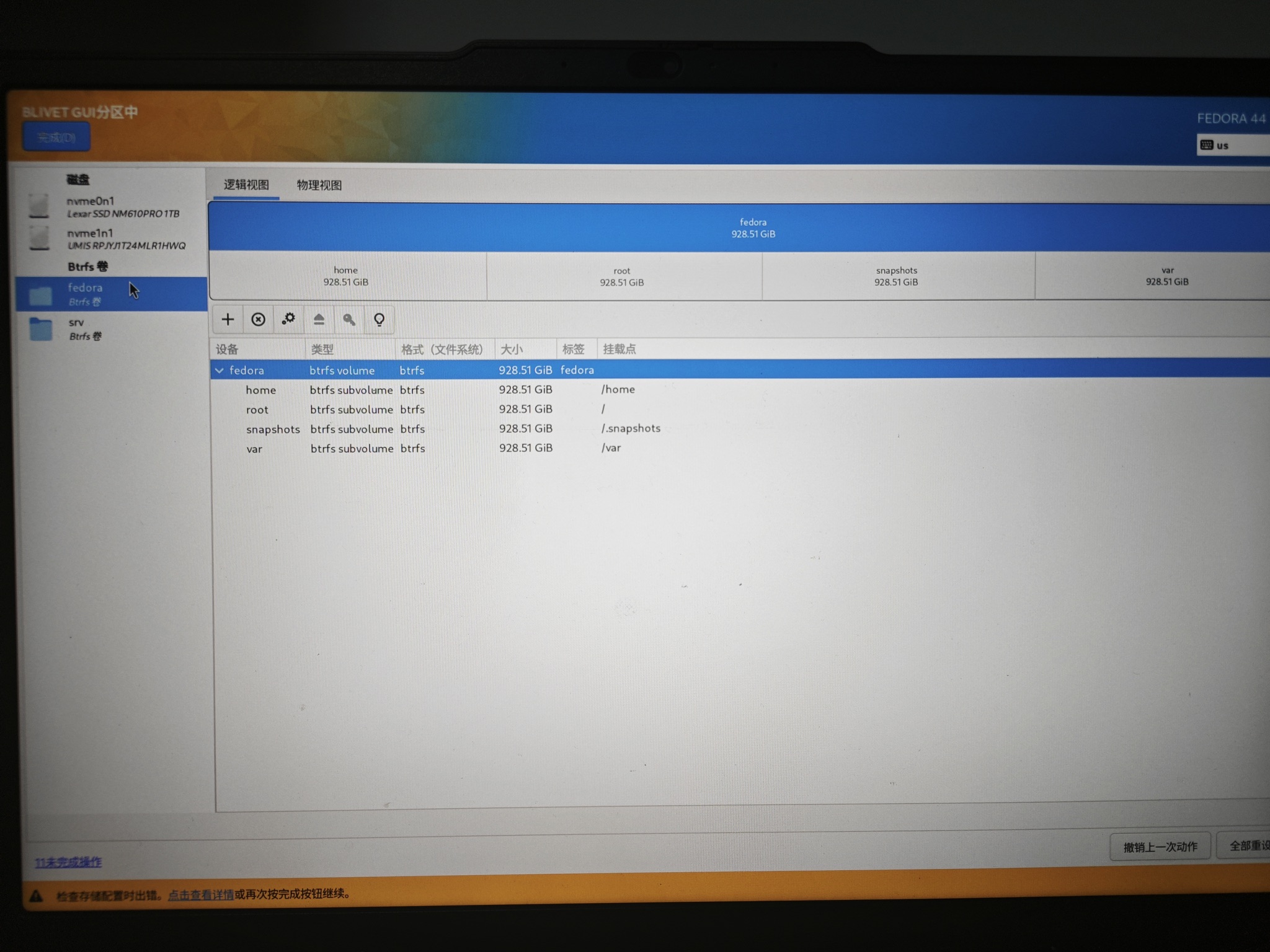This screenshot has width=1270, height=952.
Task: Open the 11未完成操作 pending actions link
Action: [x=68, y=862]
